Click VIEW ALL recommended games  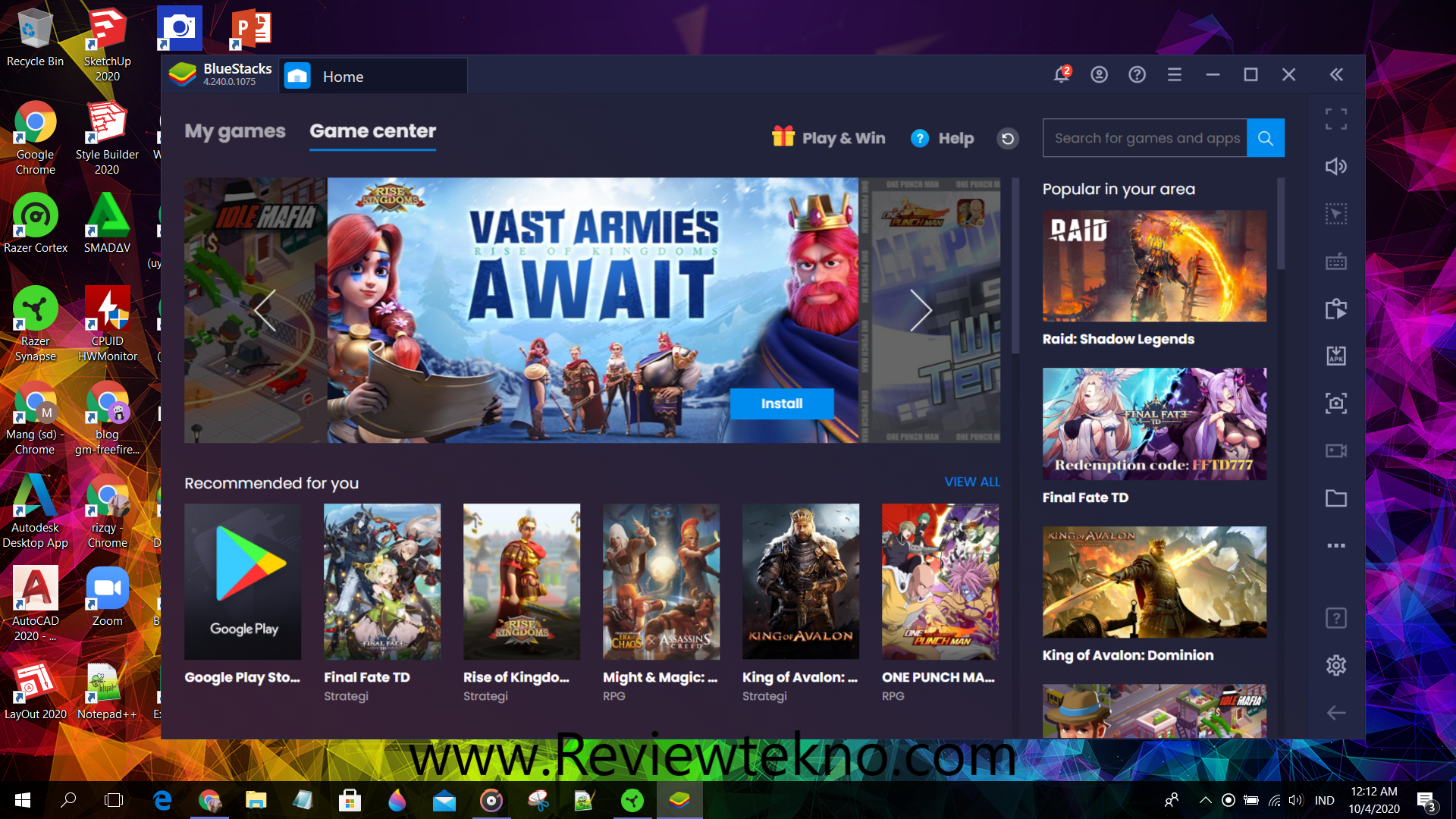[x=972, y=482]
